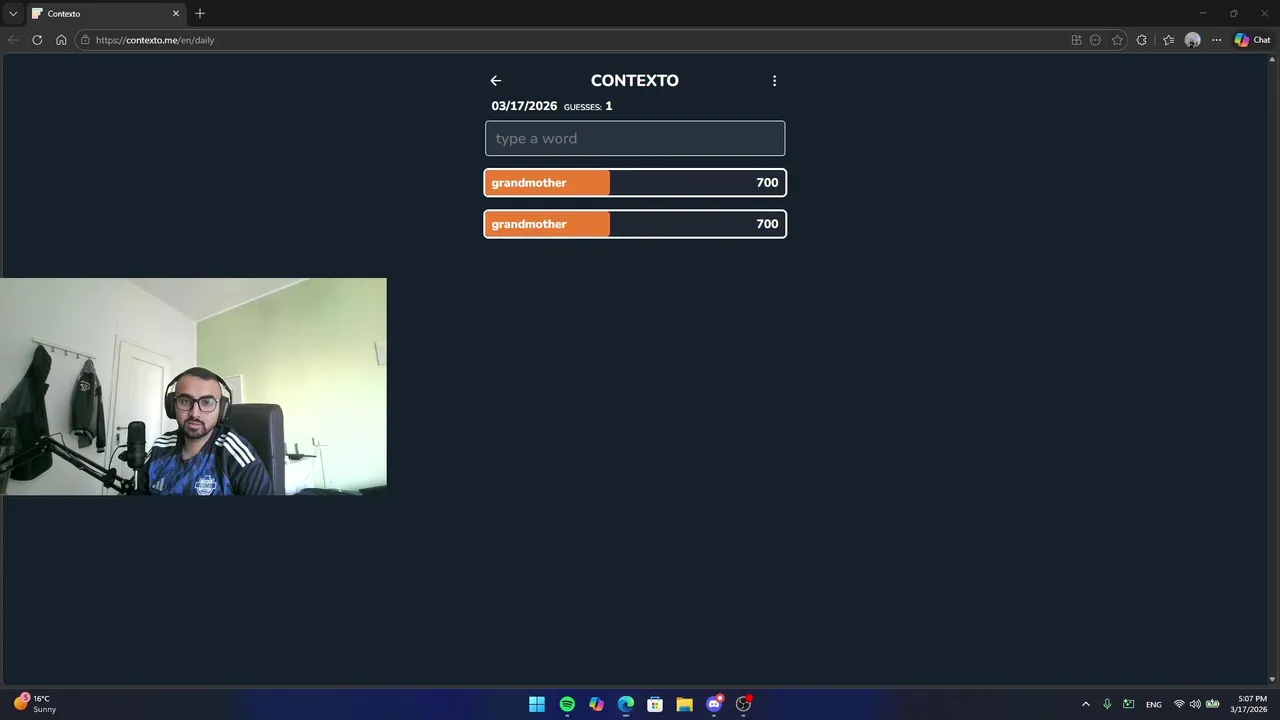The width and height of the screenshot is (1280, 720).
Task: Open the tab actions dropdown
Action: click(x=13, y=13)
